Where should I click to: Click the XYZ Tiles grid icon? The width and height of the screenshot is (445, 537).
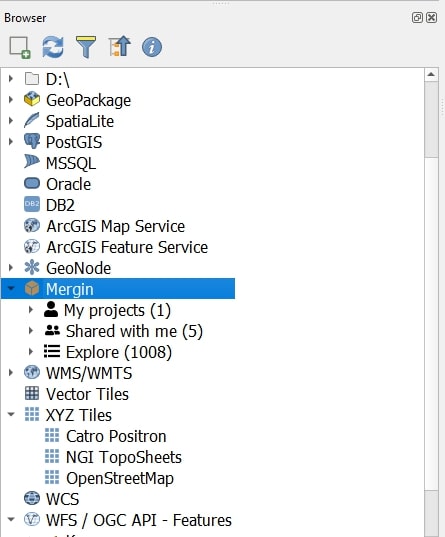[x=32, y=414]
